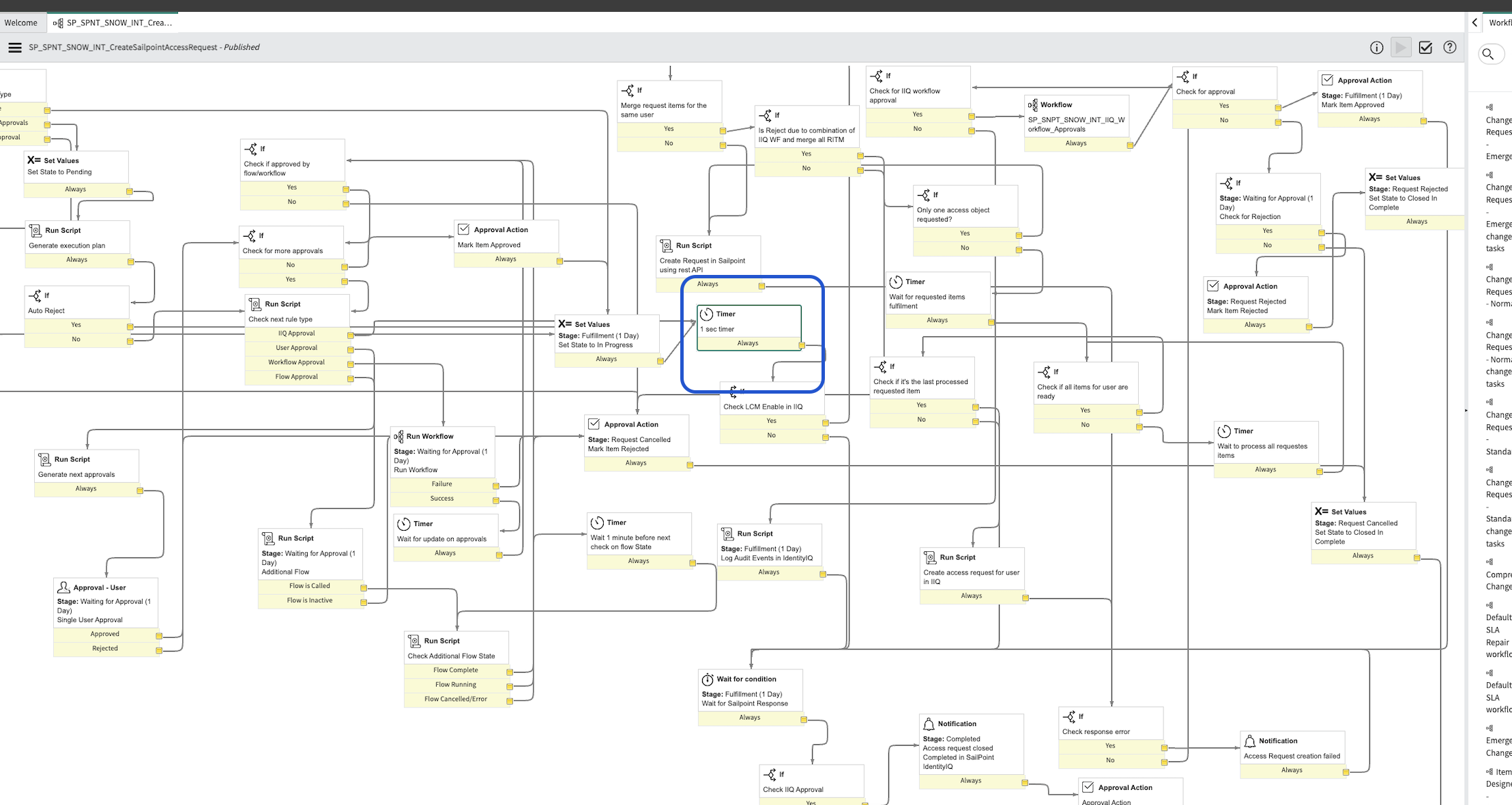This screenshot has width=1512, height=805.
Task: Switch to the Welcome tab
Action: [20, 23]
